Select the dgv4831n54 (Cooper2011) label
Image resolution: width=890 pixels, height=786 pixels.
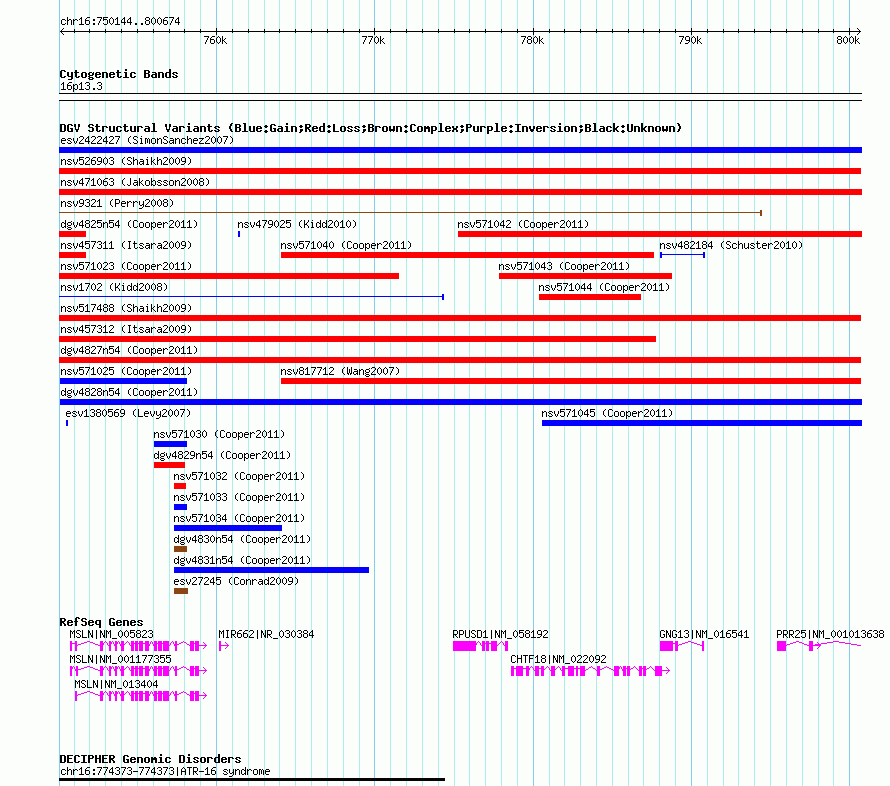coord(242,560)
